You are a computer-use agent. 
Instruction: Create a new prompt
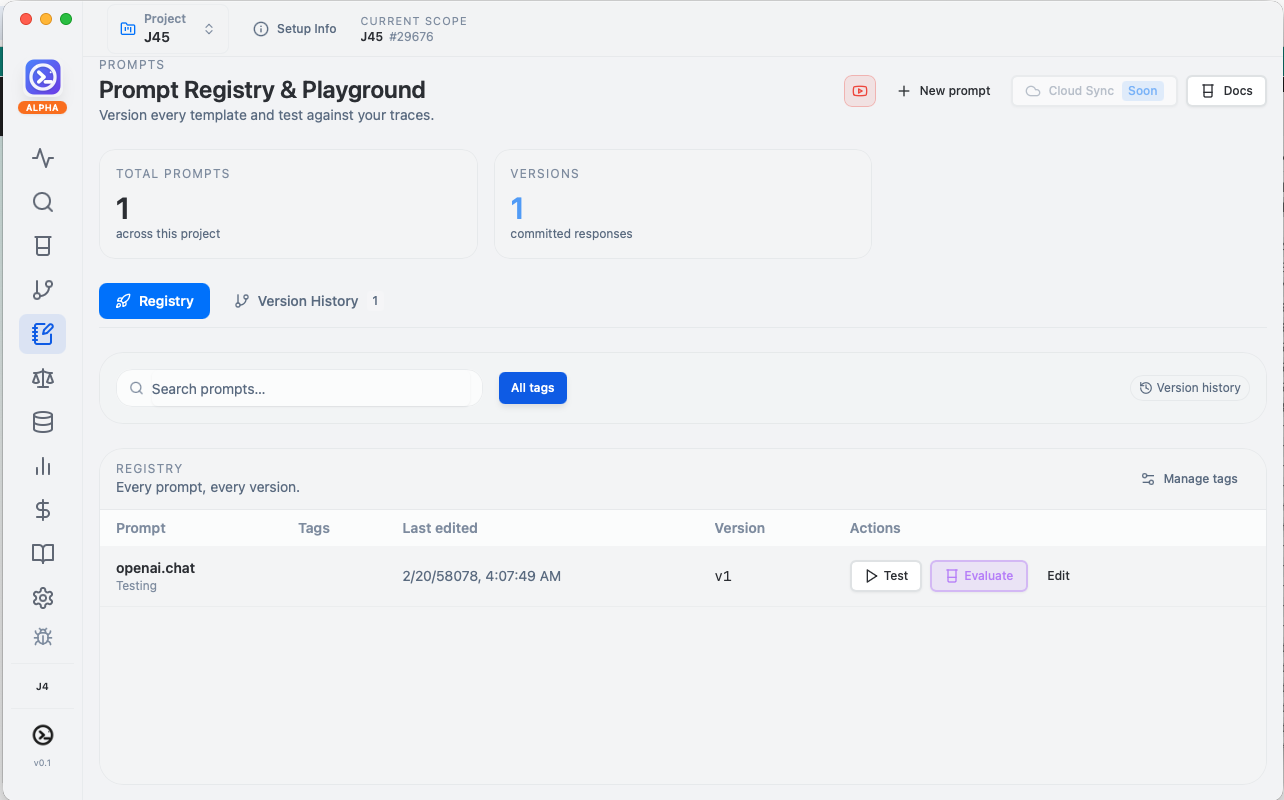(943, 90)
